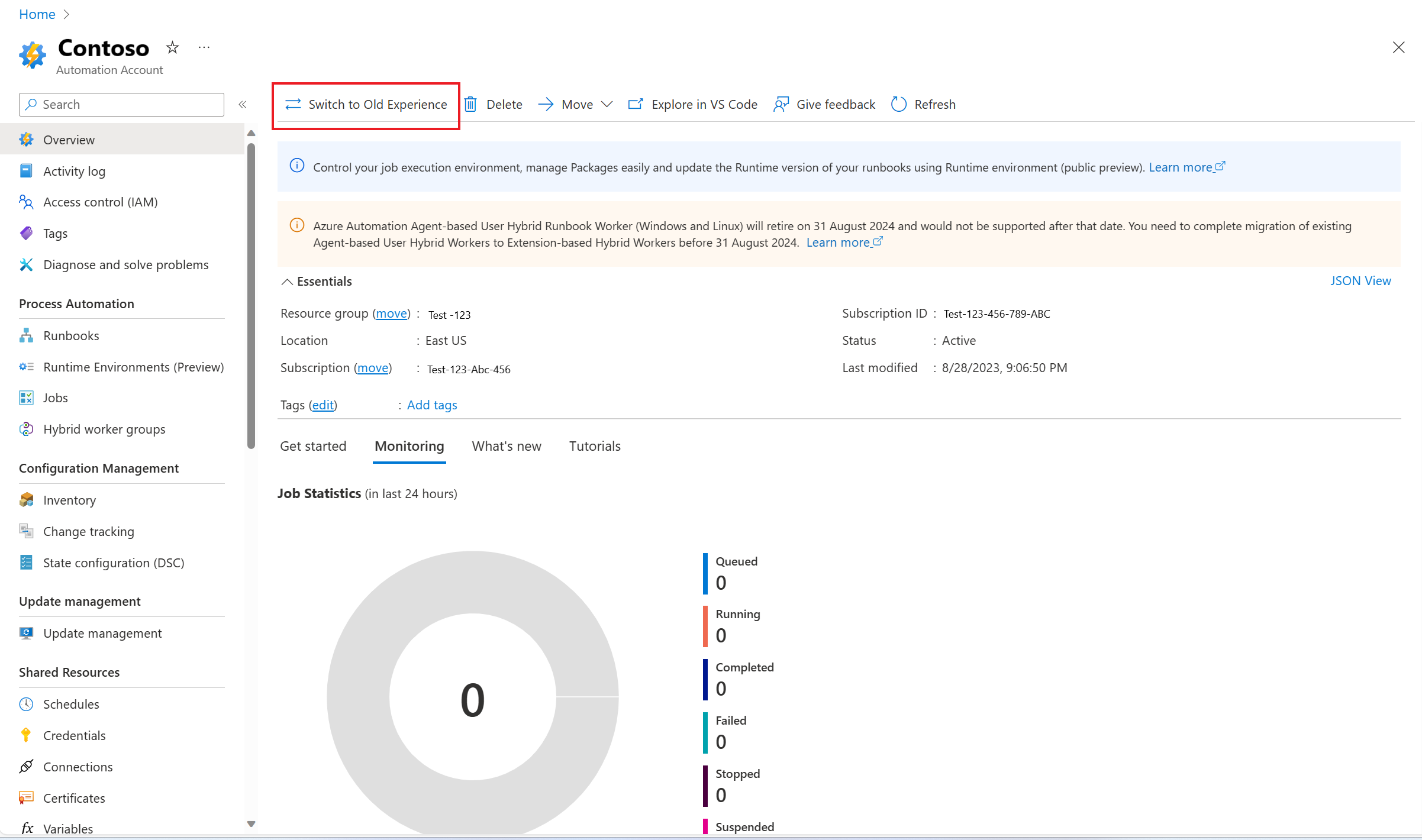Open Learn more in the Hybrid Worker retirement banner
This screenshot has height=840, width=1422.
pos(844,243)
